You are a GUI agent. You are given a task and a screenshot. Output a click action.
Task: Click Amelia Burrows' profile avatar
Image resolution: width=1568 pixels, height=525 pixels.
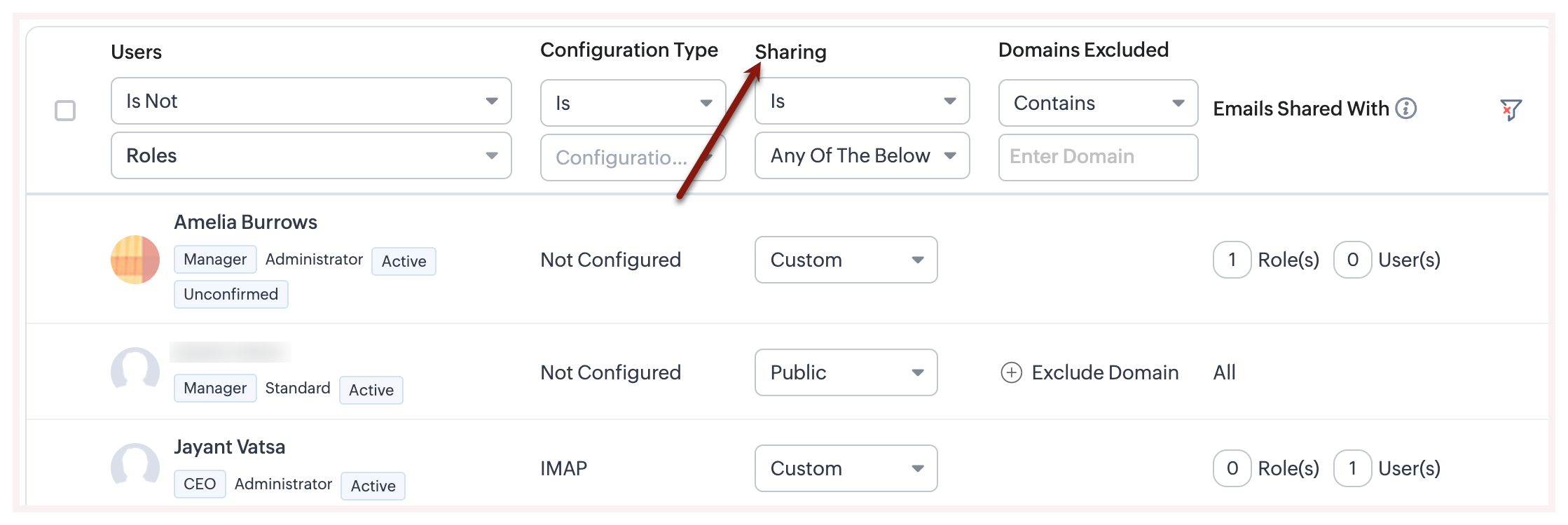pos(135,260)
